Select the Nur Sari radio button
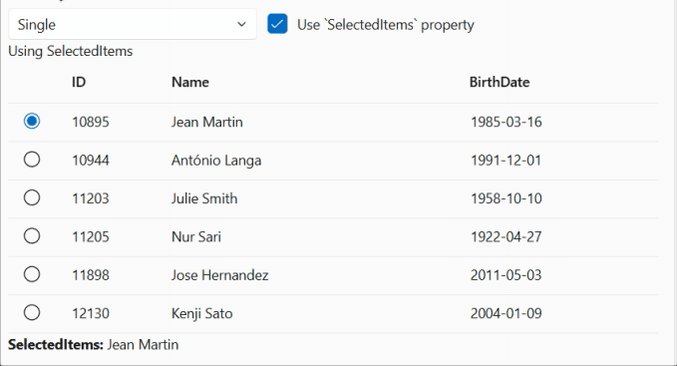The height and width of the screenshot is (366, 677). (x=32, y=236)
